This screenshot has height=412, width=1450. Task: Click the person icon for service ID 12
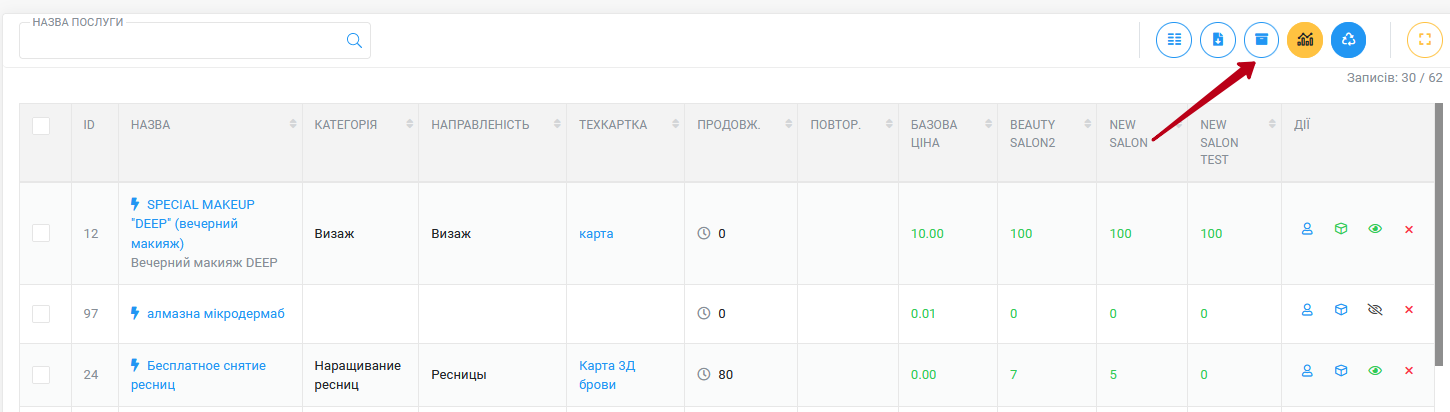click(1306, 229)
